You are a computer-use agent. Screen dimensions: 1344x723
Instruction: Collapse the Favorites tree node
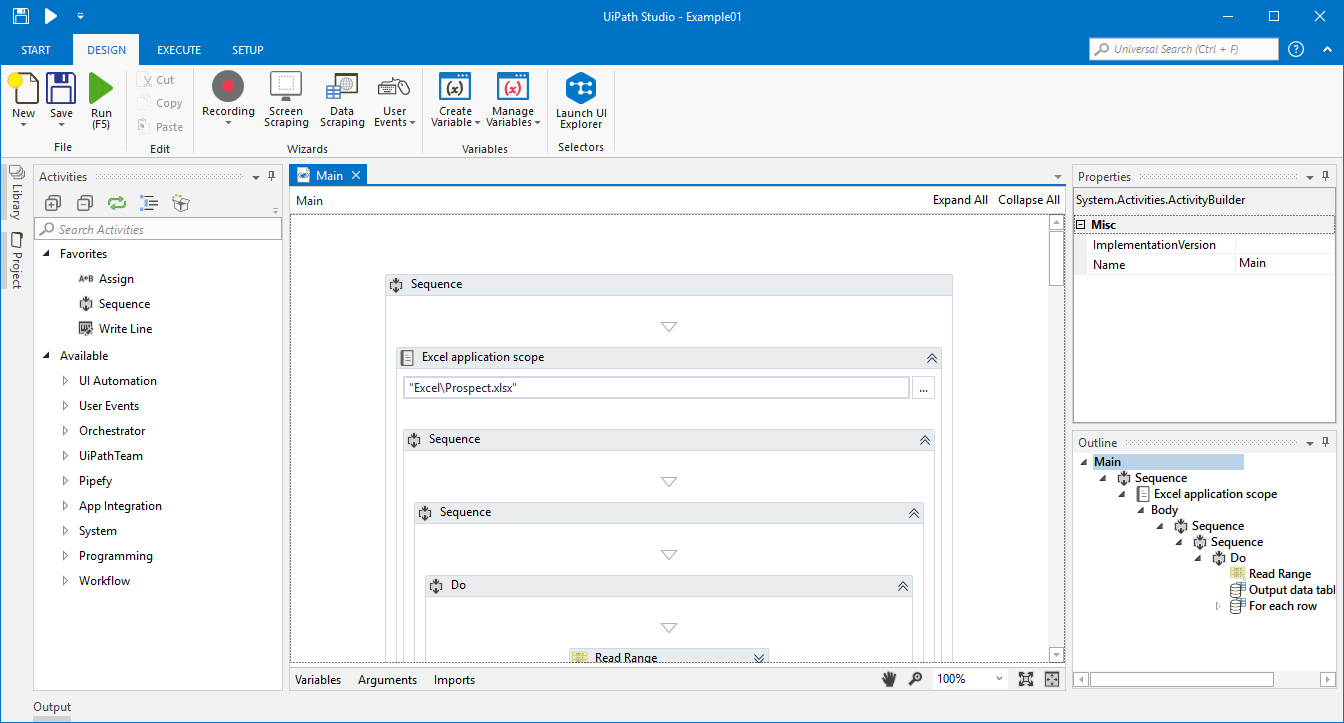(x=47, y=254)
